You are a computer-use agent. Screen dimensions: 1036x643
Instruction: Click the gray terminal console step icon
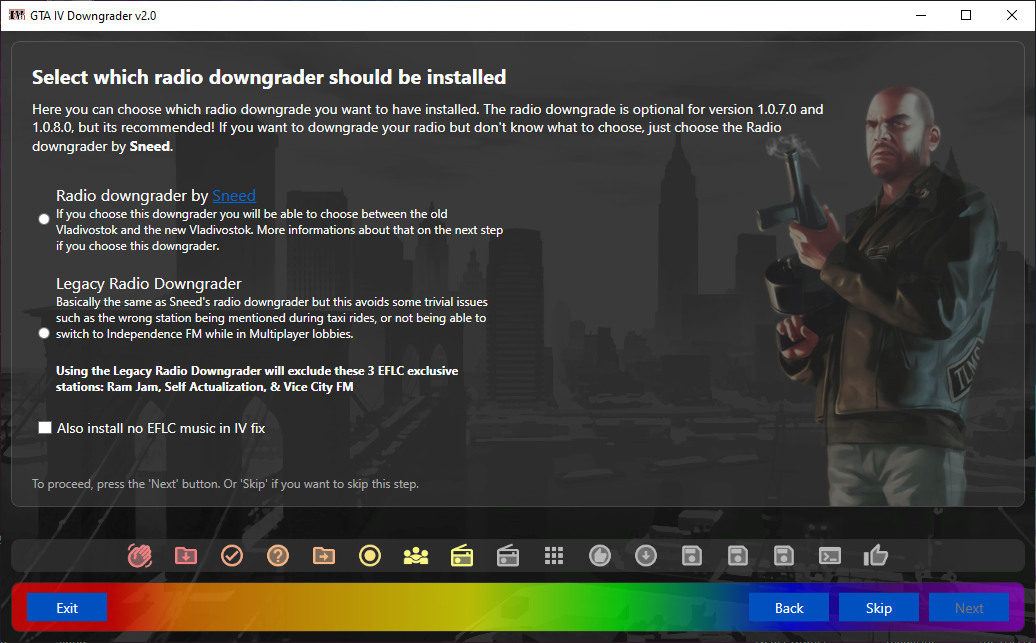(829, 555)
